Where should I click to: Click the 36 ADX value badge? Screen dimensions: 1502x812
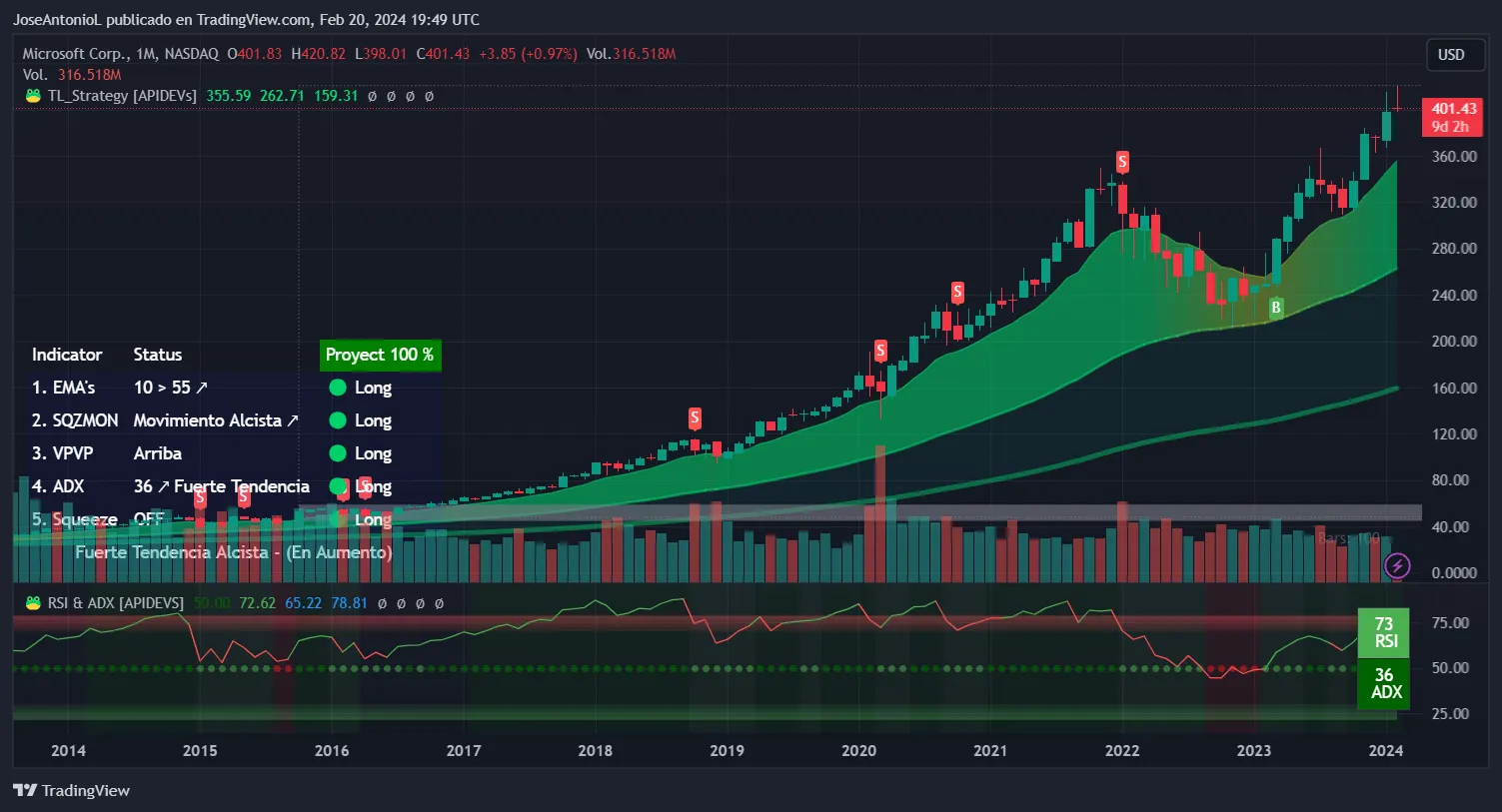pyautogui.click(x=1384, y=683)
